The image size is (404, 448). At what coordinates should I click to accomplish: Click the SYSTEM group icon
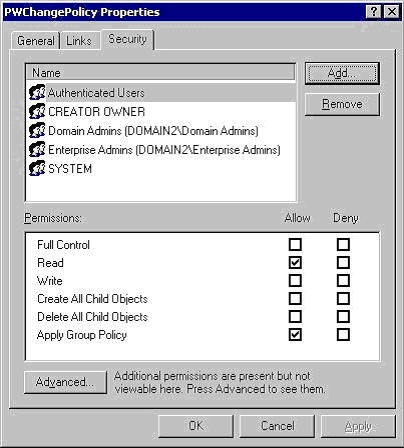(37, 168)
